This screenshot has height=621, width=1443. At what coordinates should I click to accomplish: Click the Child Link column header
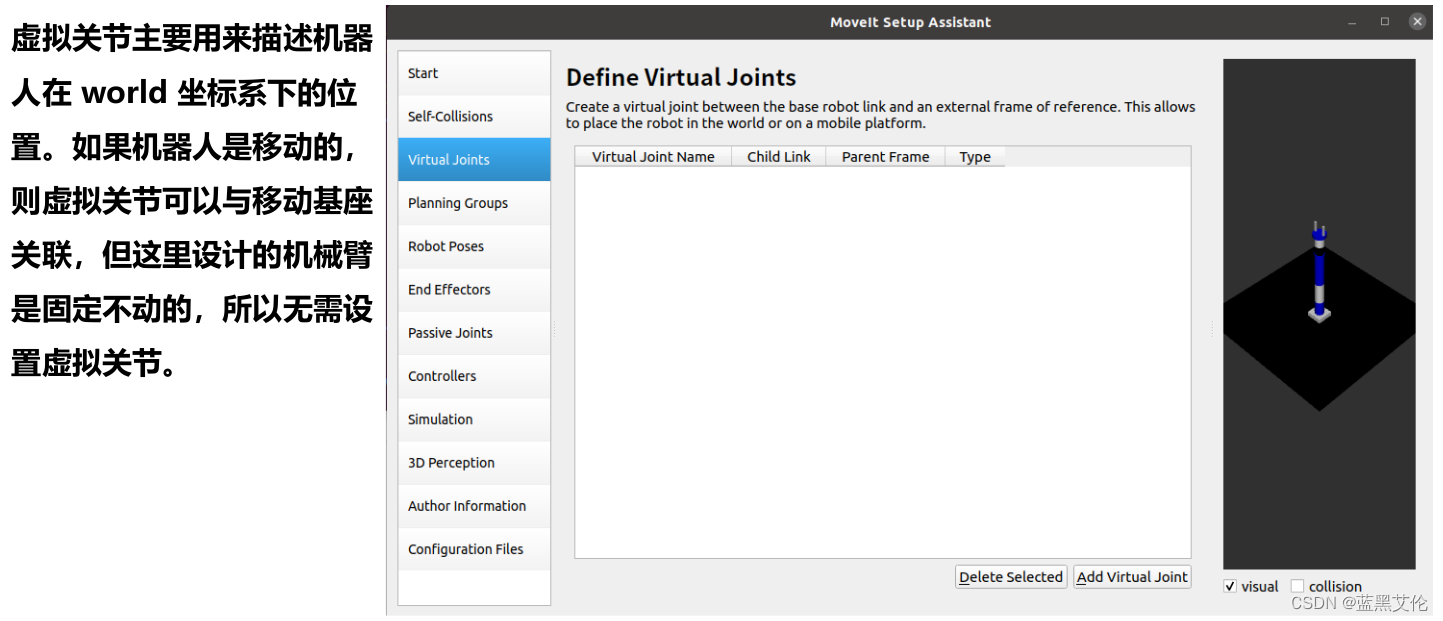pyautogui.click(x=779, y=157)
